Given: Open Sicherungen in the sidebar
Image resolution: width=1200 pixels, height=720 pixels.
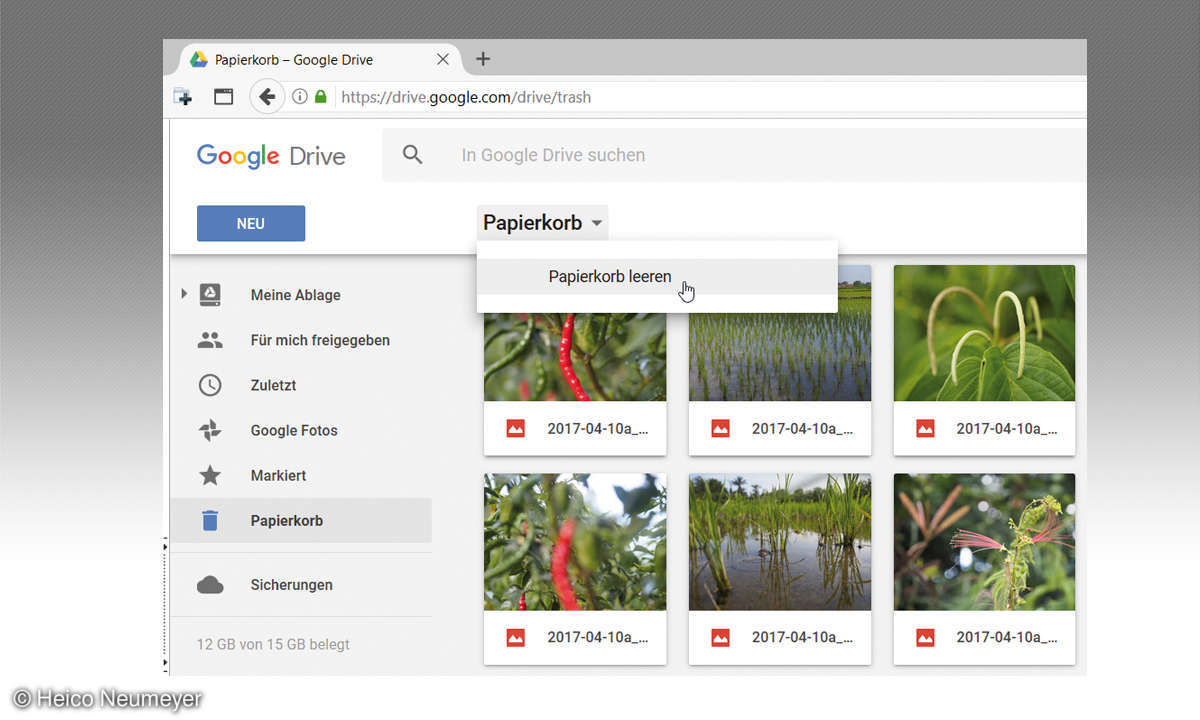Looking at the screenshot, I should click(291, 585).
